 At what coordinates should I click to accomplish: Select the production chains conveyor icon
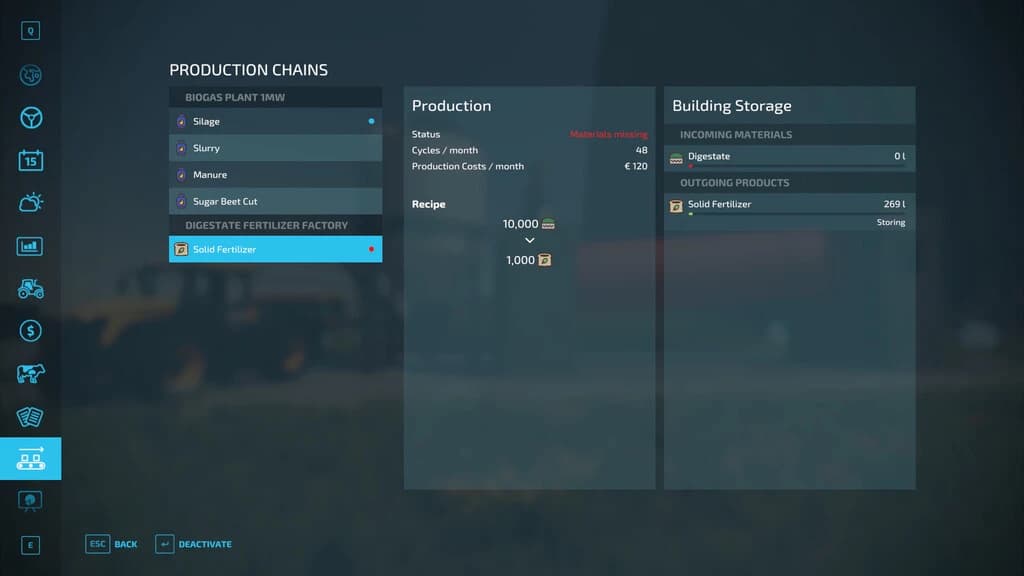tap(31, 458)
